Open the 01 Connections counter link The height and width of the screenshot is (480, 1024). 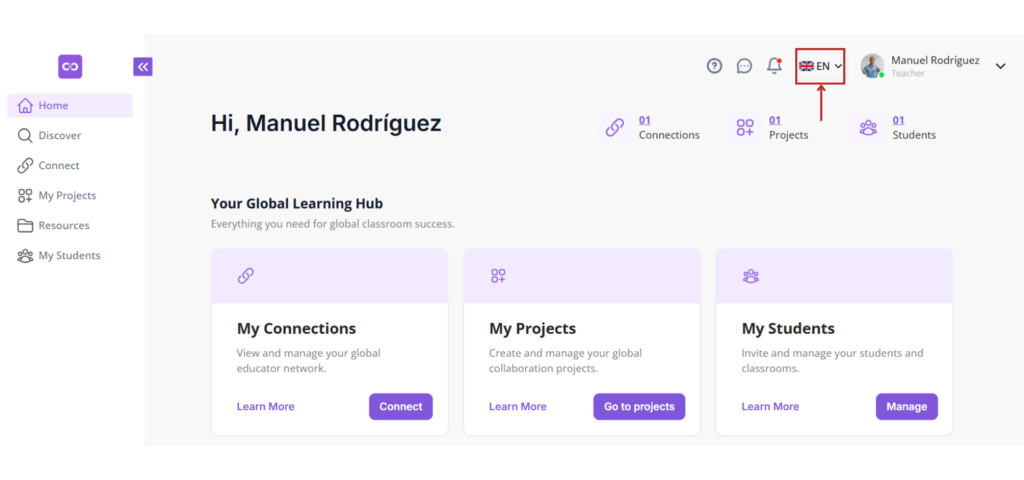pyautogui.click(x=645, y=120)
